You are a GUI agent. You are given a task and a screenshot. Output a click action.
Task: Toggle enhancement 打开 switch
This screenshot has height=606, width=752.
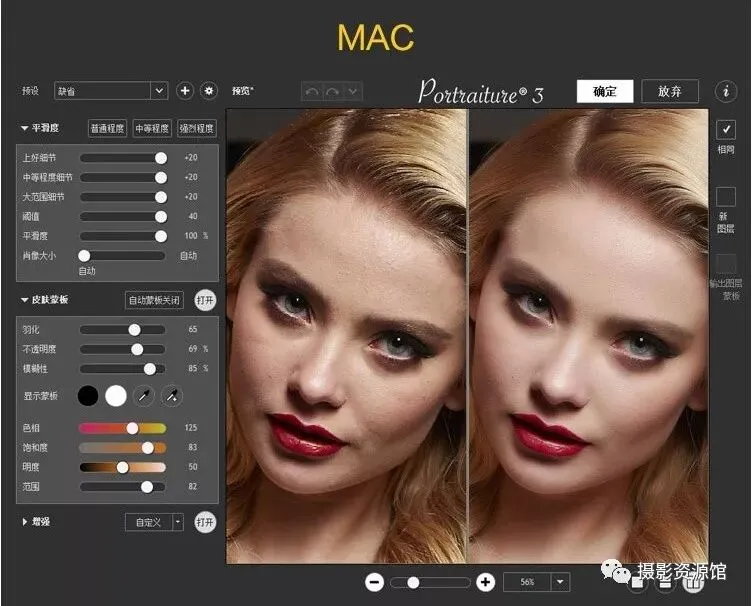click(205, 522)
